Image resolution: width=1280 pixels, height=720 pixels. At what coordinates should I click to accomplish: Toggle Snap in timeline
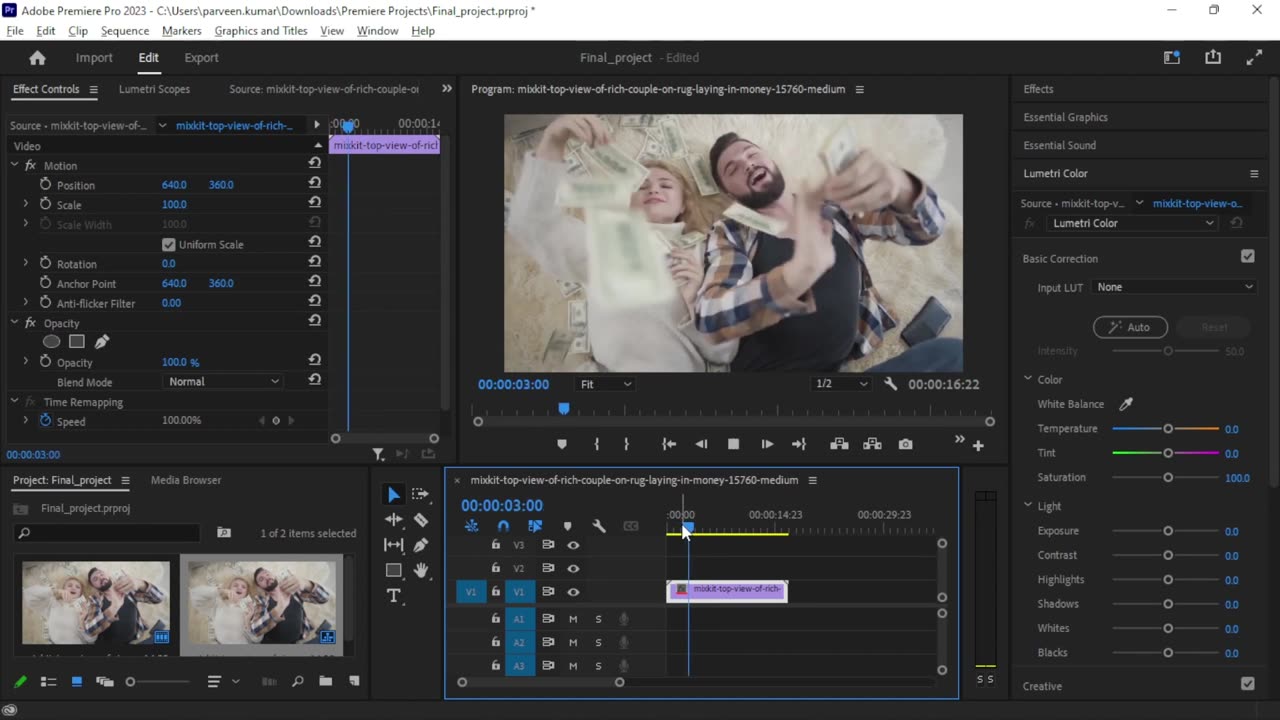click(x=503, y=526)
